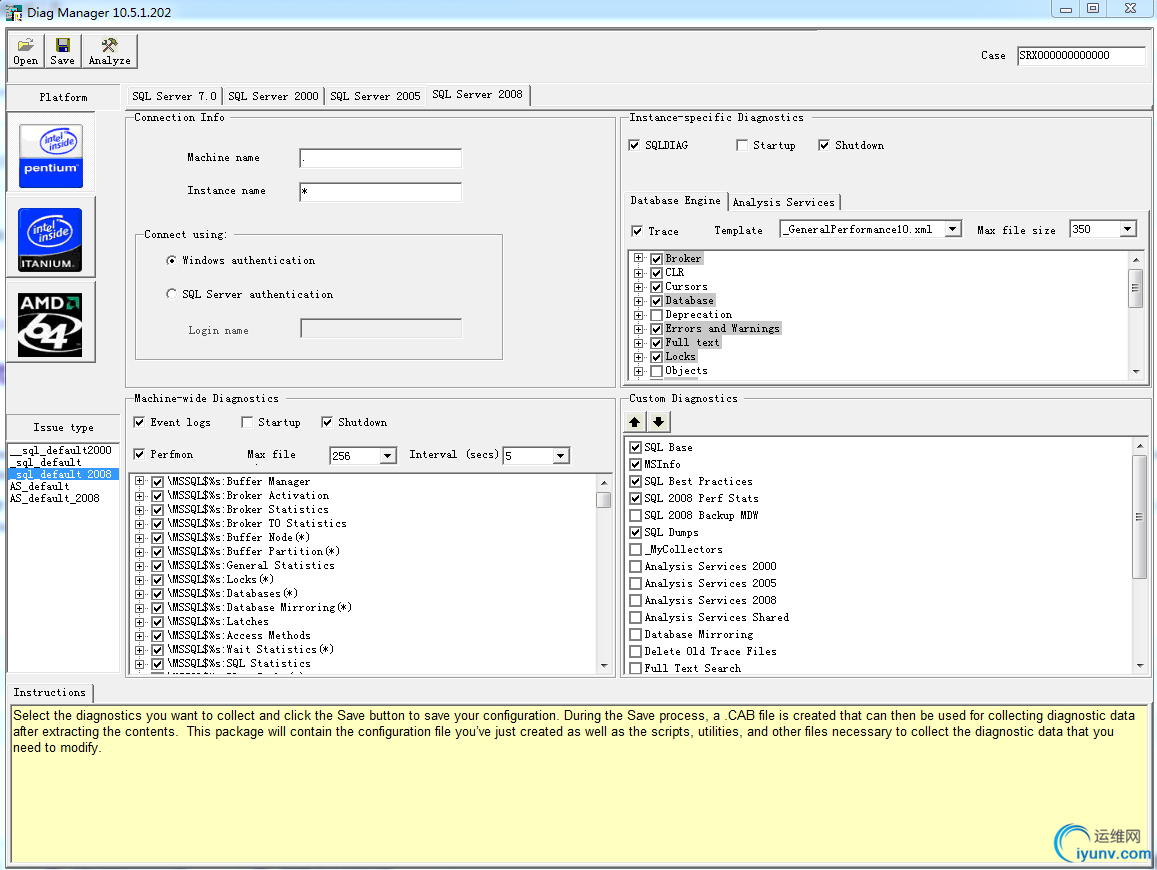Image resolution: width=1157 pixels, height=870 pixels.
Task: Click the Platform header button
Action: click(x=63, y=97)
